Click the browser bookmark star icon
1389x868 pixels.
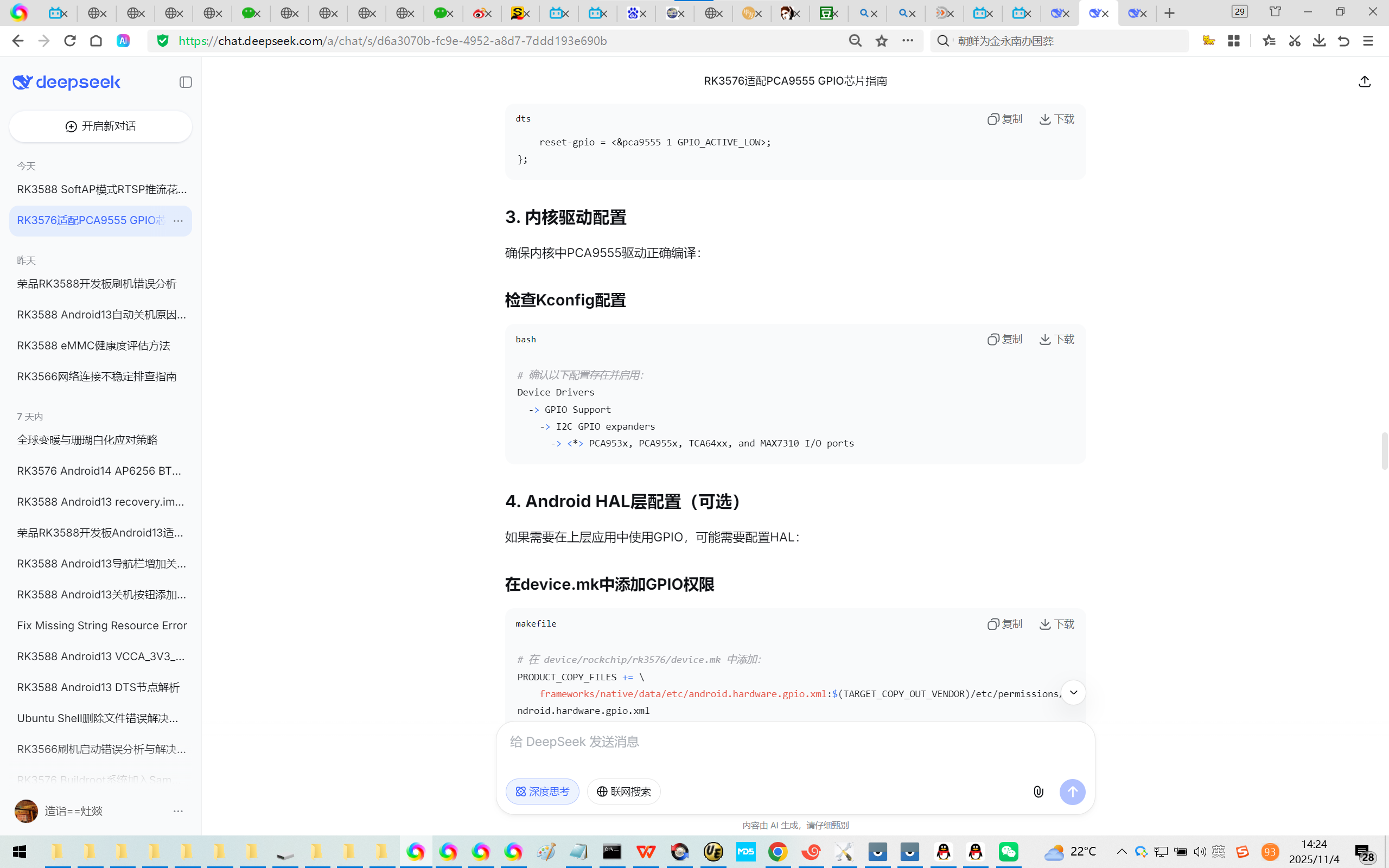(x=881, y=41)
